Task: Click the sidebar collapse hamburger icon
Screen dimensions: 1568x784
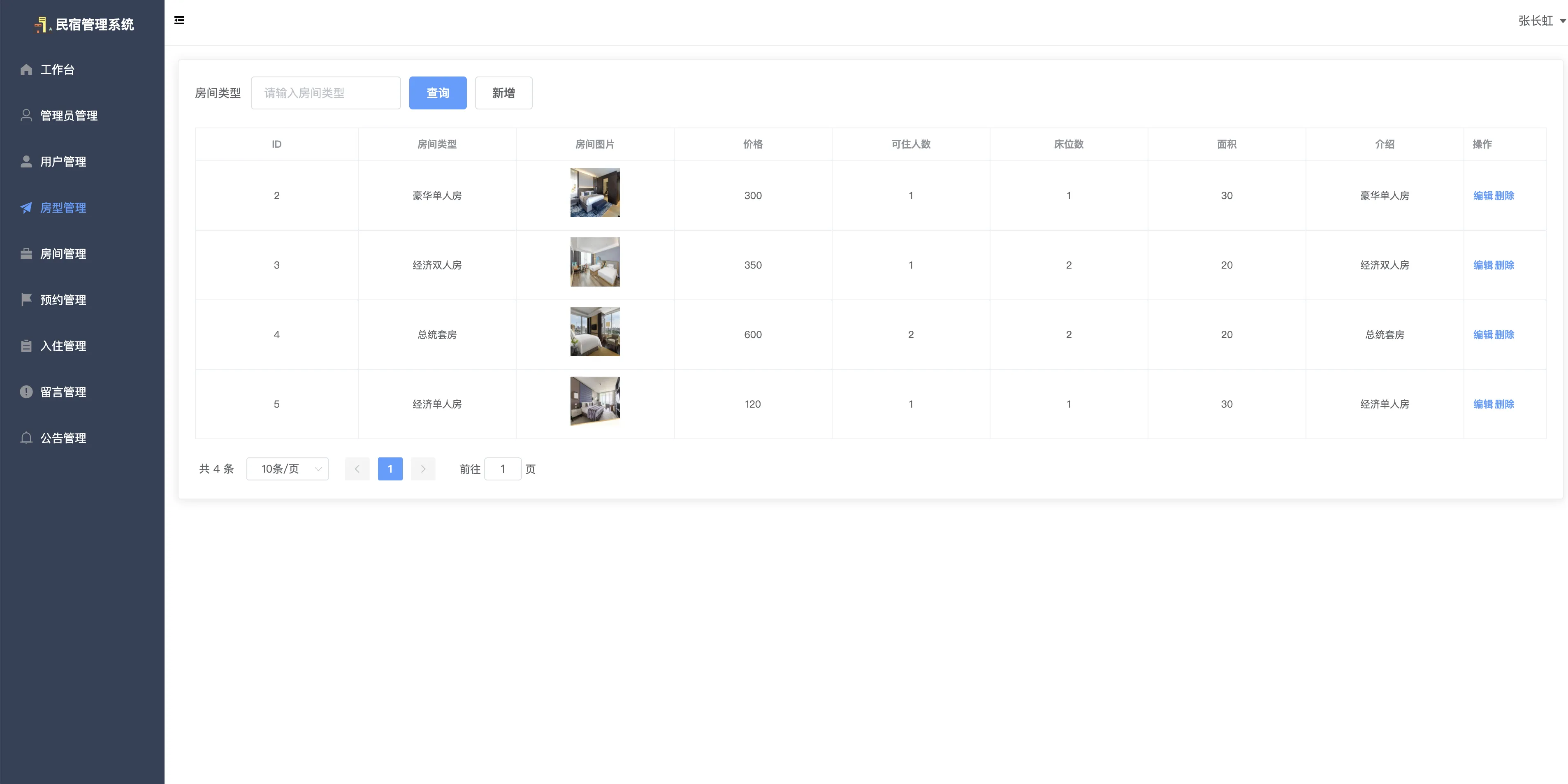Action: 180,21
